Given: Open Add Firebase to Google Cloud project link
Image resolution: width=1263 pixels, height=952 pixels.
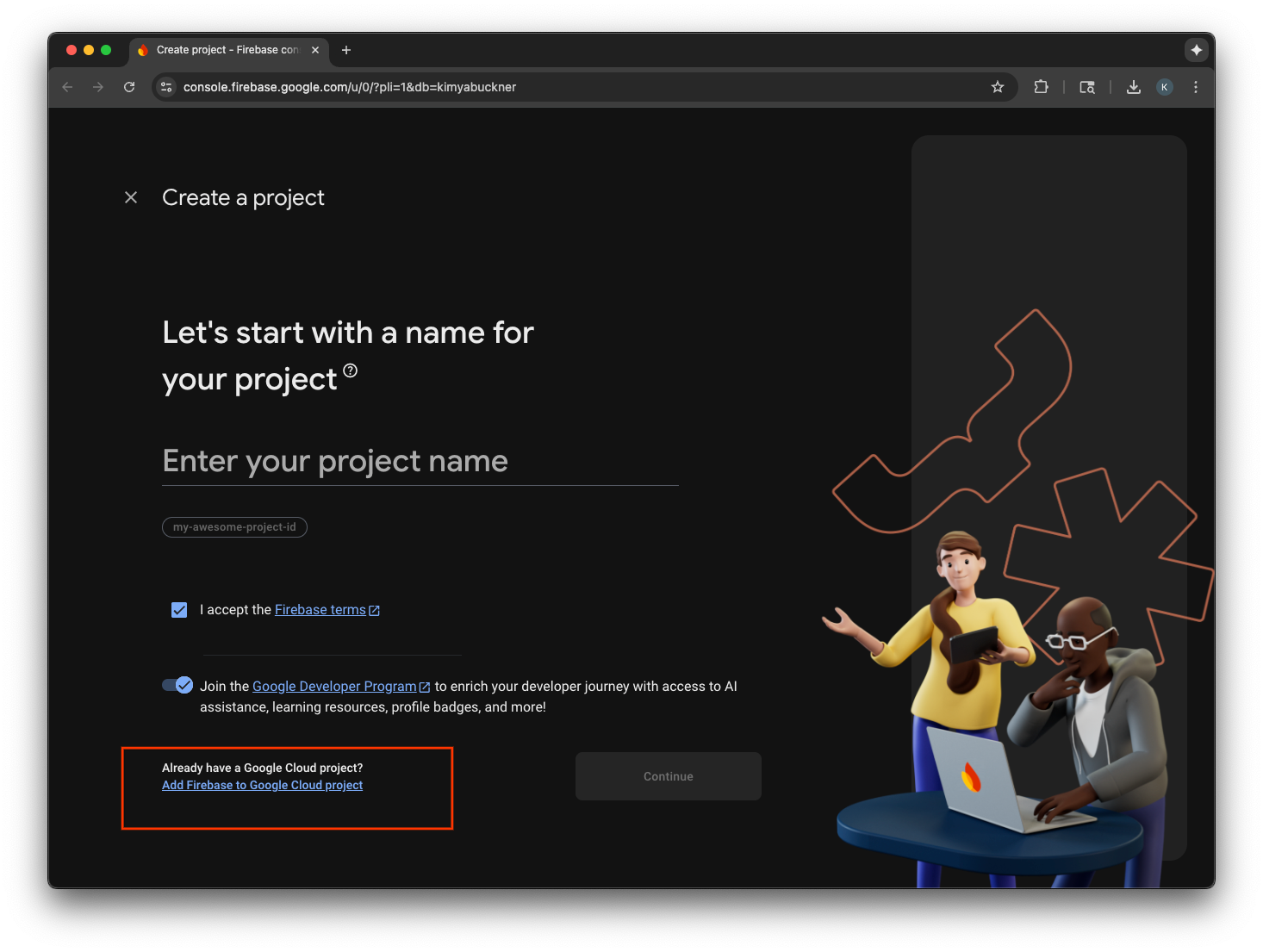Looking at the screenshot, I should point(262,785).
